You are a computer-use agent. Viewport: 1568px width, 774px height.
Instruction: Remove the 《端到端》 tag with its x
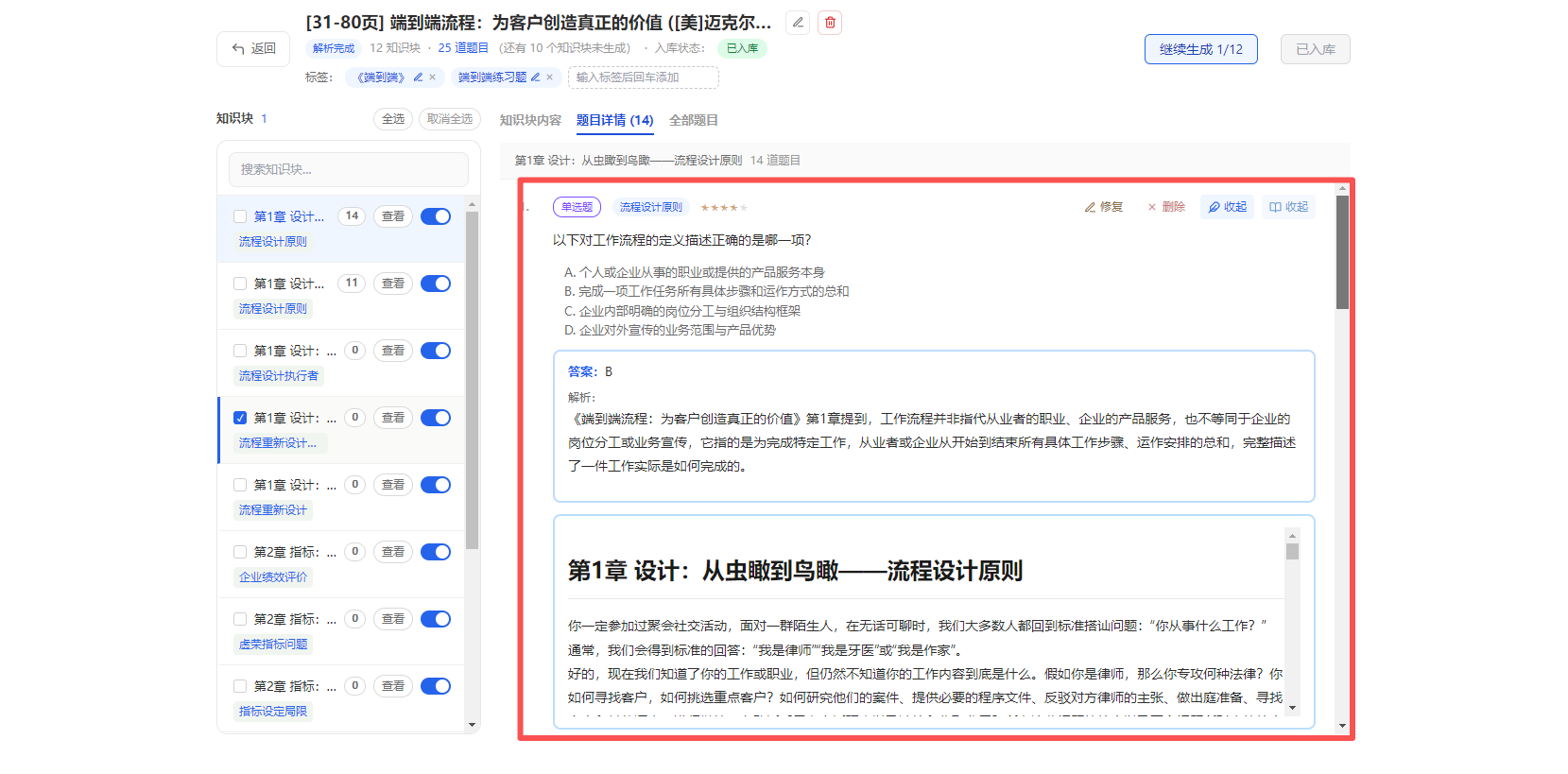(433, 77)
